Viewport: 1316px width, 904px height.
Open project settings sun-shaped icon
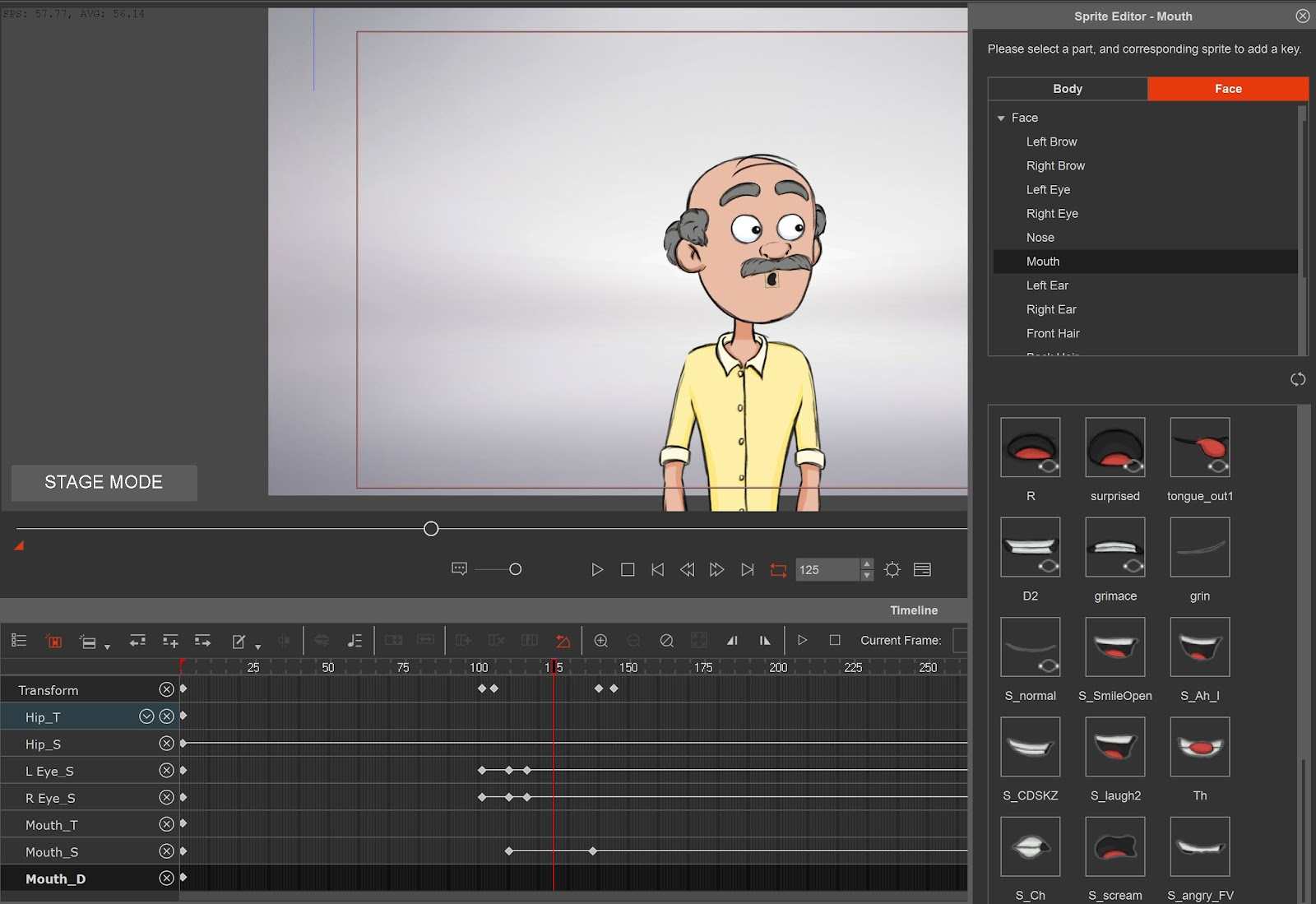pyautogui.click(x=892, y=569)
